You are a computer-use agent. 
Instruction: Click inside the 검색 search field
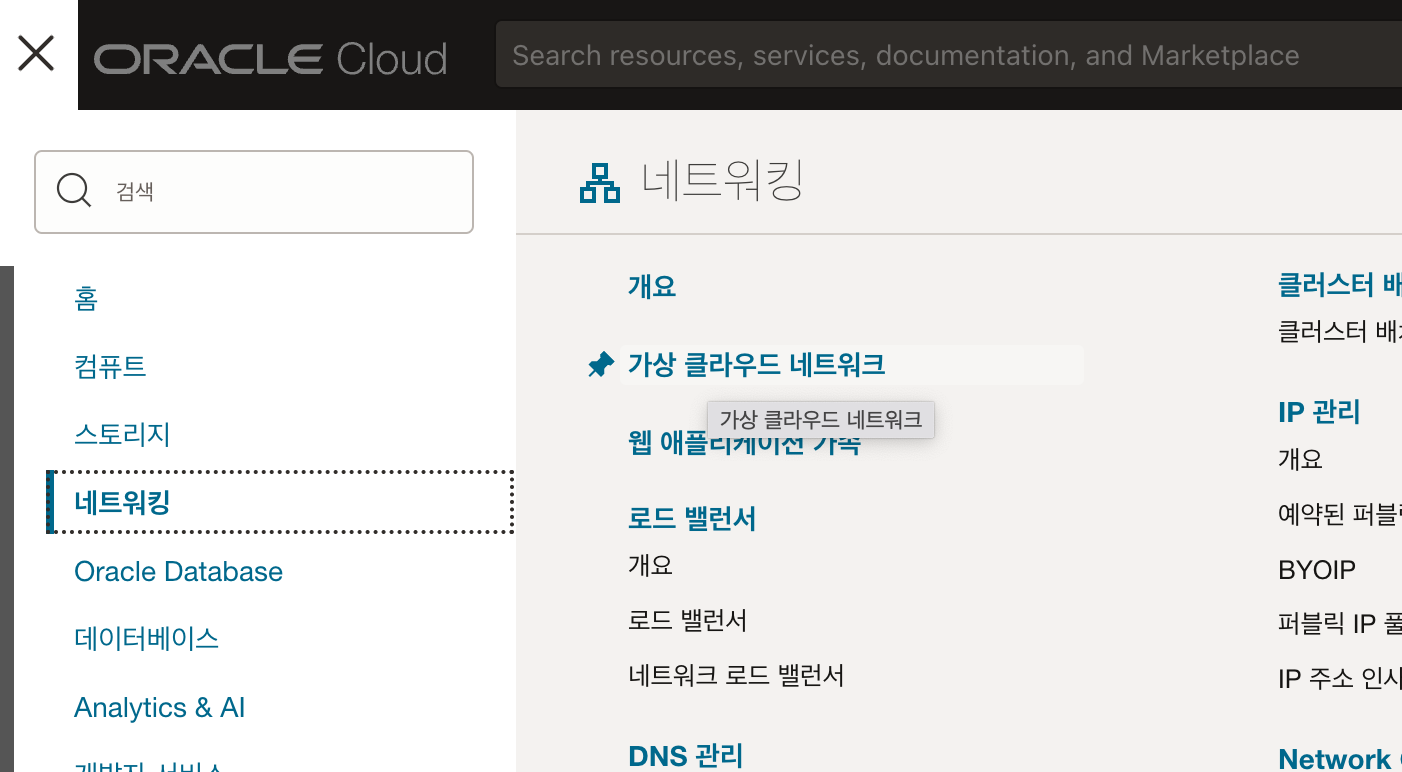pyautogui.click(x=253, y=191)
